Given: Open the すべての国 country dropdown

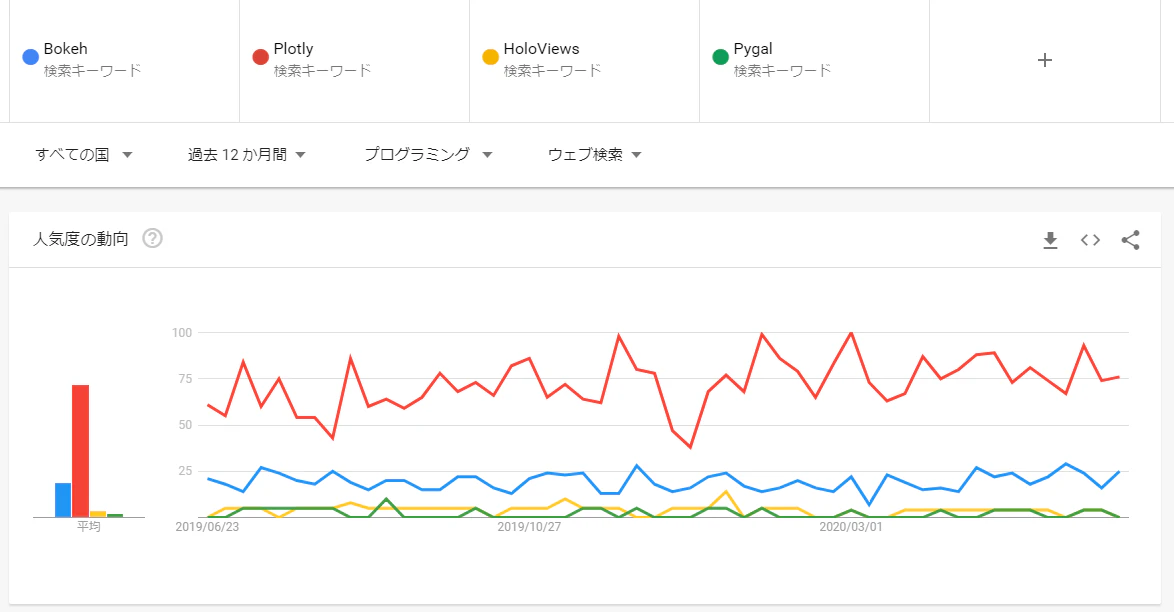Looking at the screenshot, I should coord(84,154).
